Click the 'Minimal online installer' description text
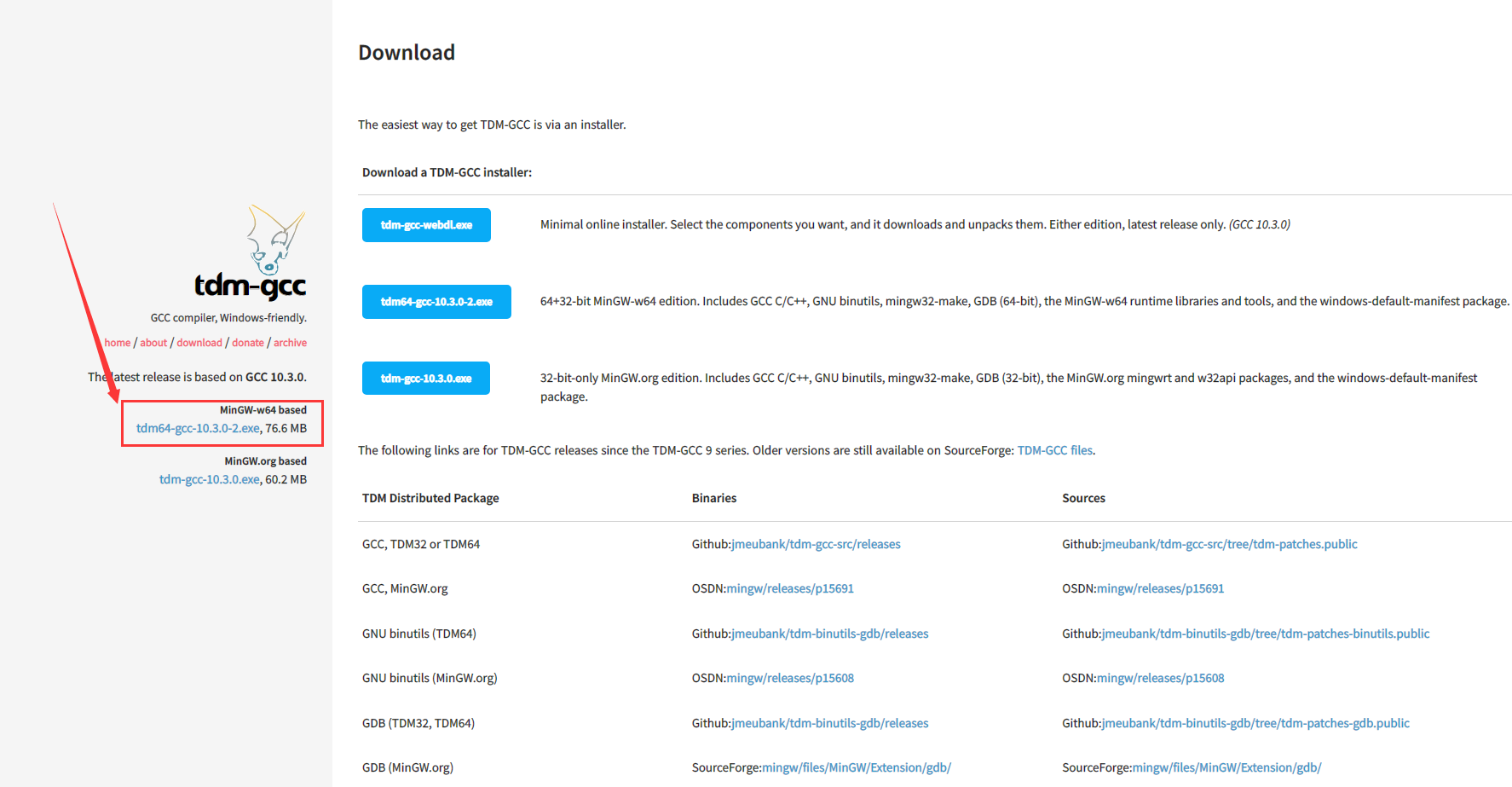Image resolution: width=1512 pixels, height=787 pixels. pos(915,224)
